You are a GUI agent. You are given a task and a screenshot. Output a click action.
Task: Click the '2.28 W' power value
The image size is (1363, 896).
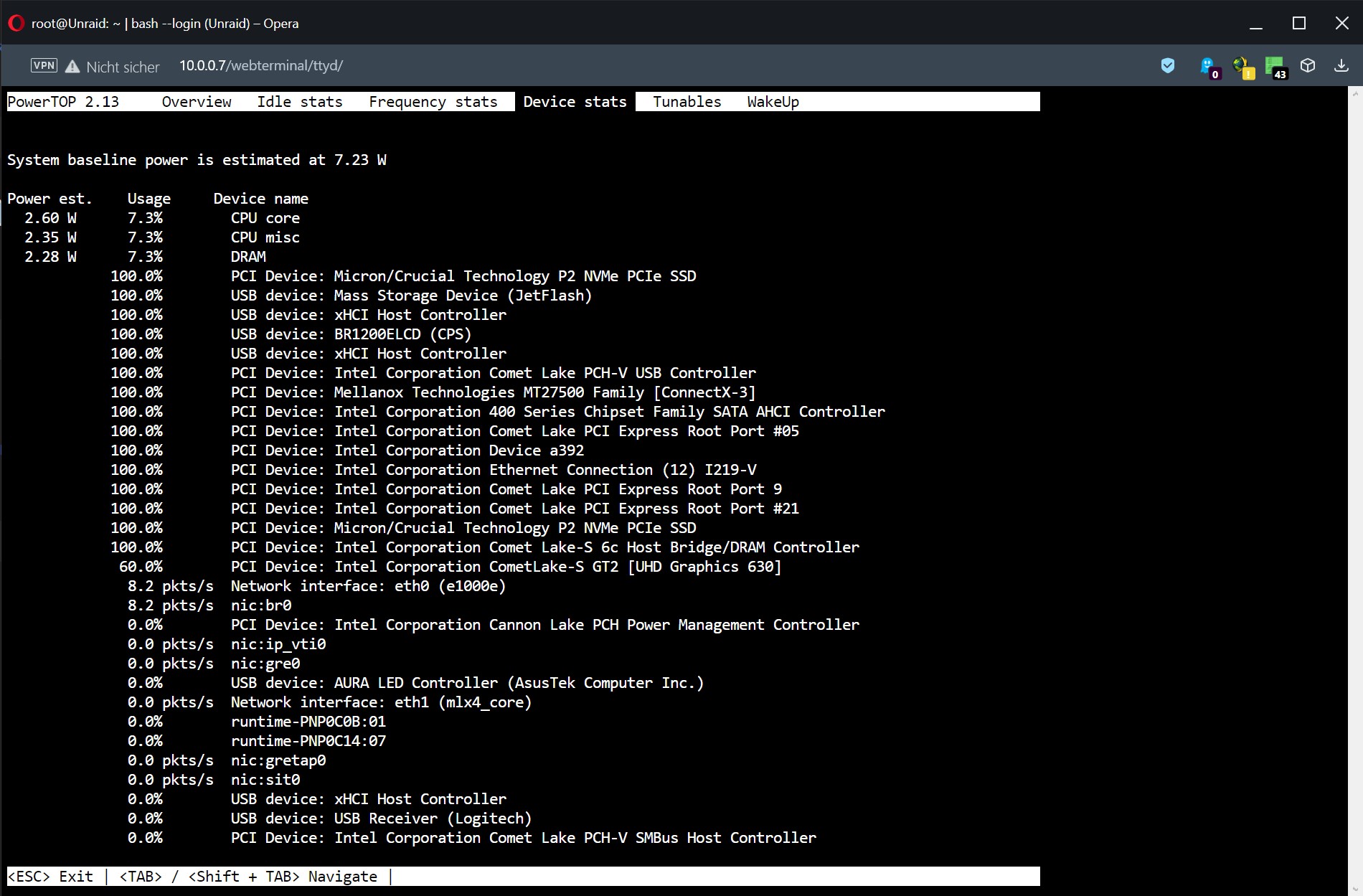pyautogui.click(x=50, y=257)
